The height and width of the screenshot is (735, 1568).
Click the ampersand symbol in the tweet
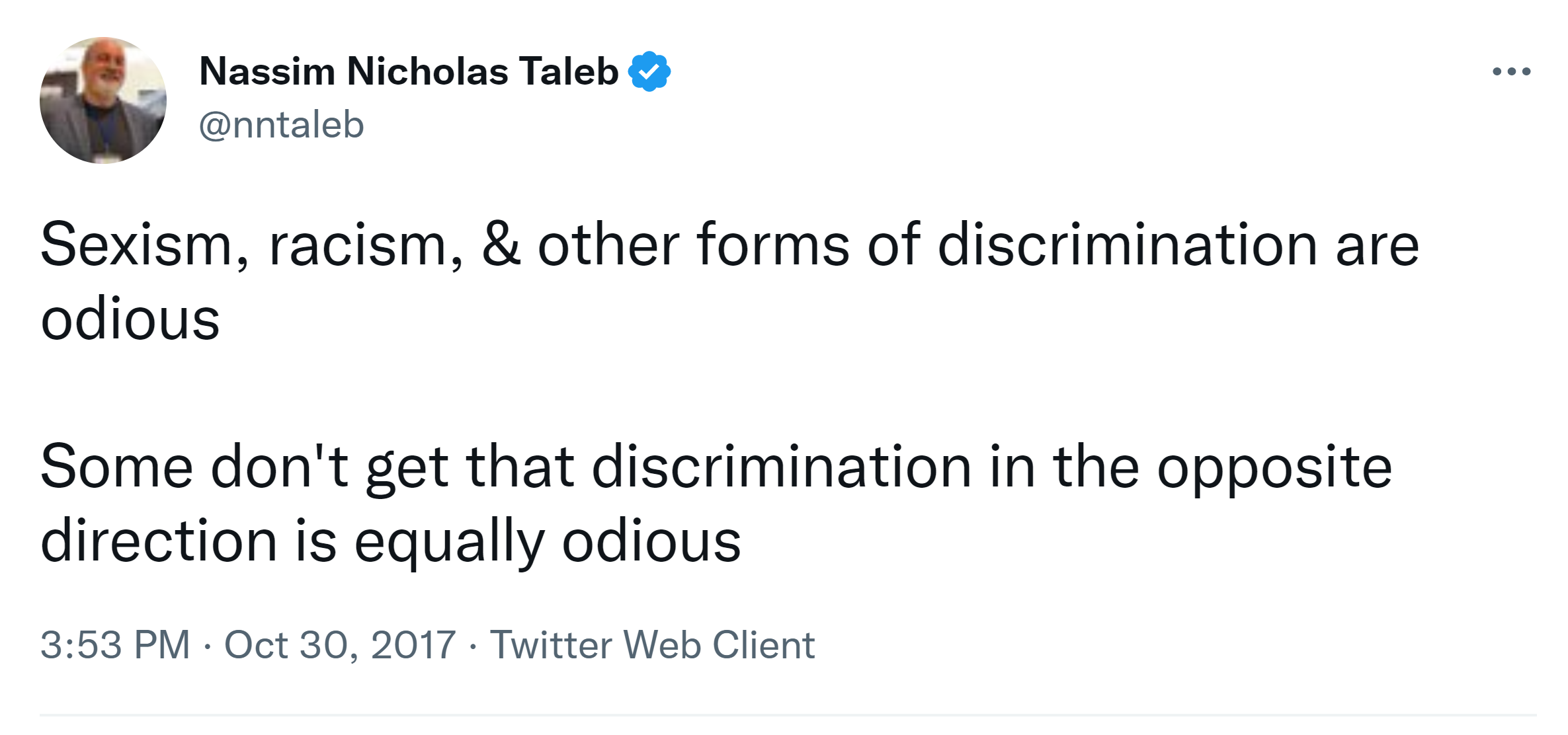tap(501, 244)
